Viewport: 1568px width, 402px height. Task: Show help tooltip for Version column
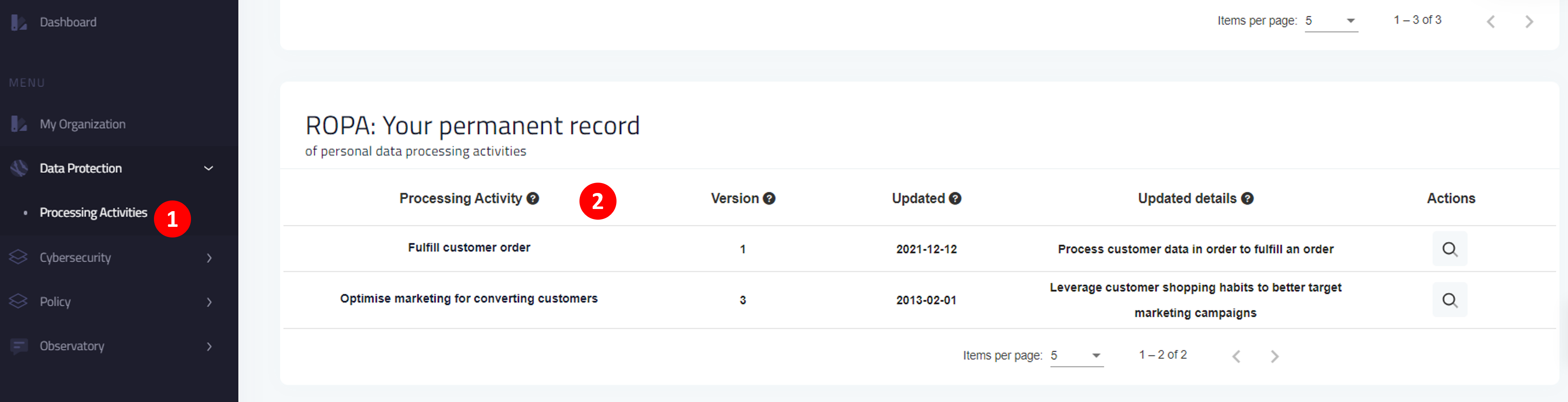pos(769,198)
